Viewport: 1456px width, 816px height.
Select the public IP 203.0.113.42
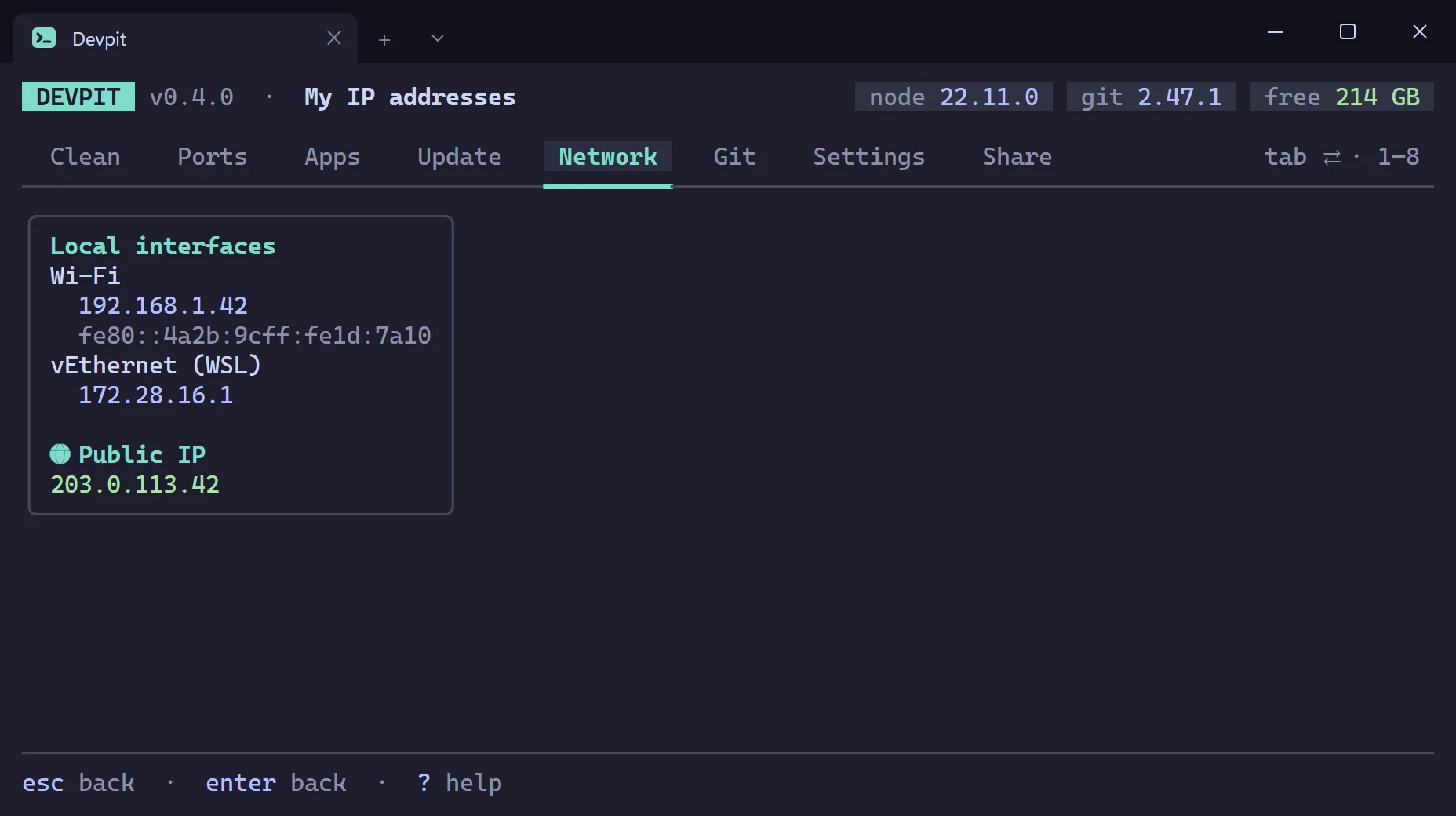(x=135, y=484)
